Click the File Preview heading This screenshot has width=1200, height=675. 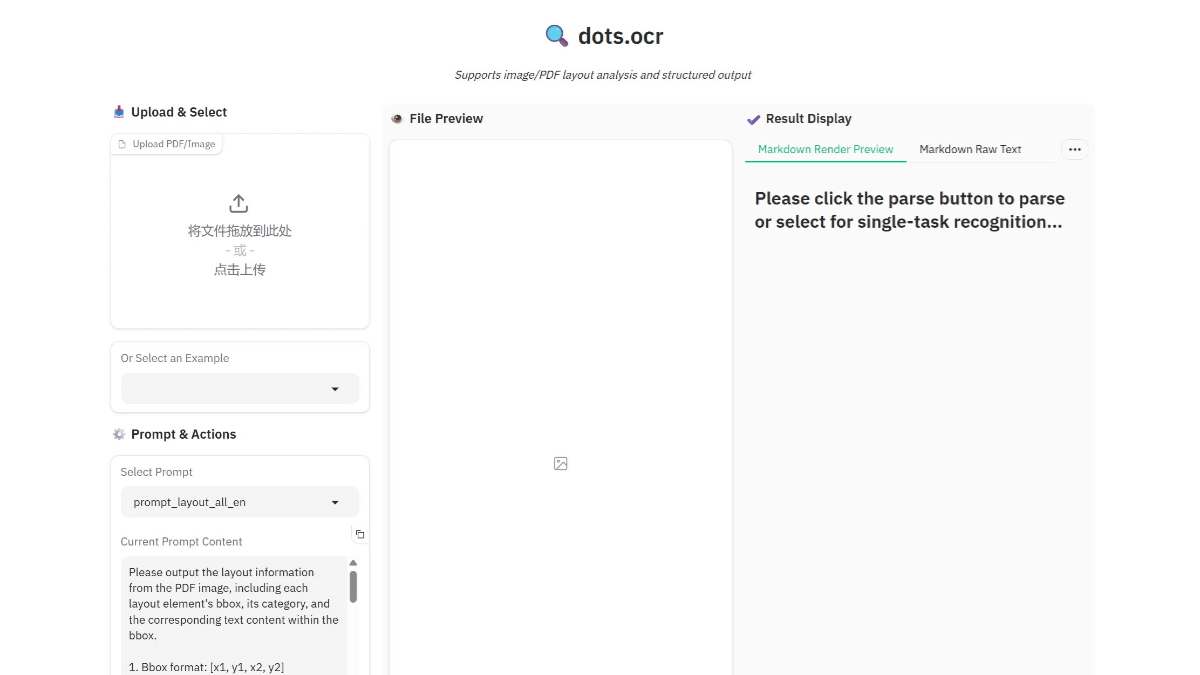tap(446, 118)
